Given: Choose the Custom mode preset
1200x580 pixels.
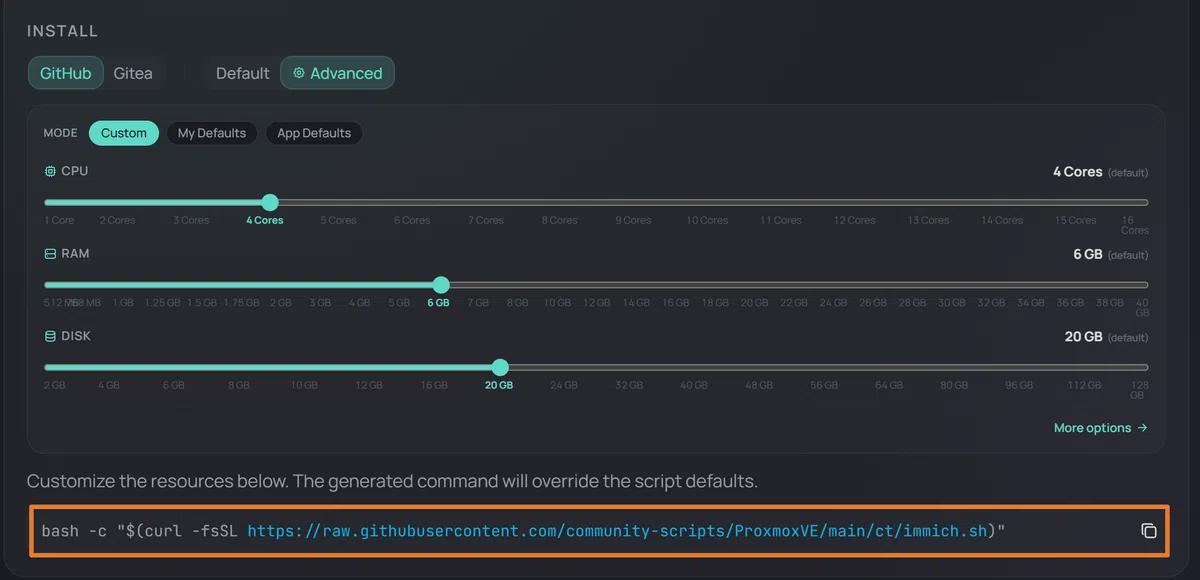Looking at the screenshot, I should click(x=124, y=133).
